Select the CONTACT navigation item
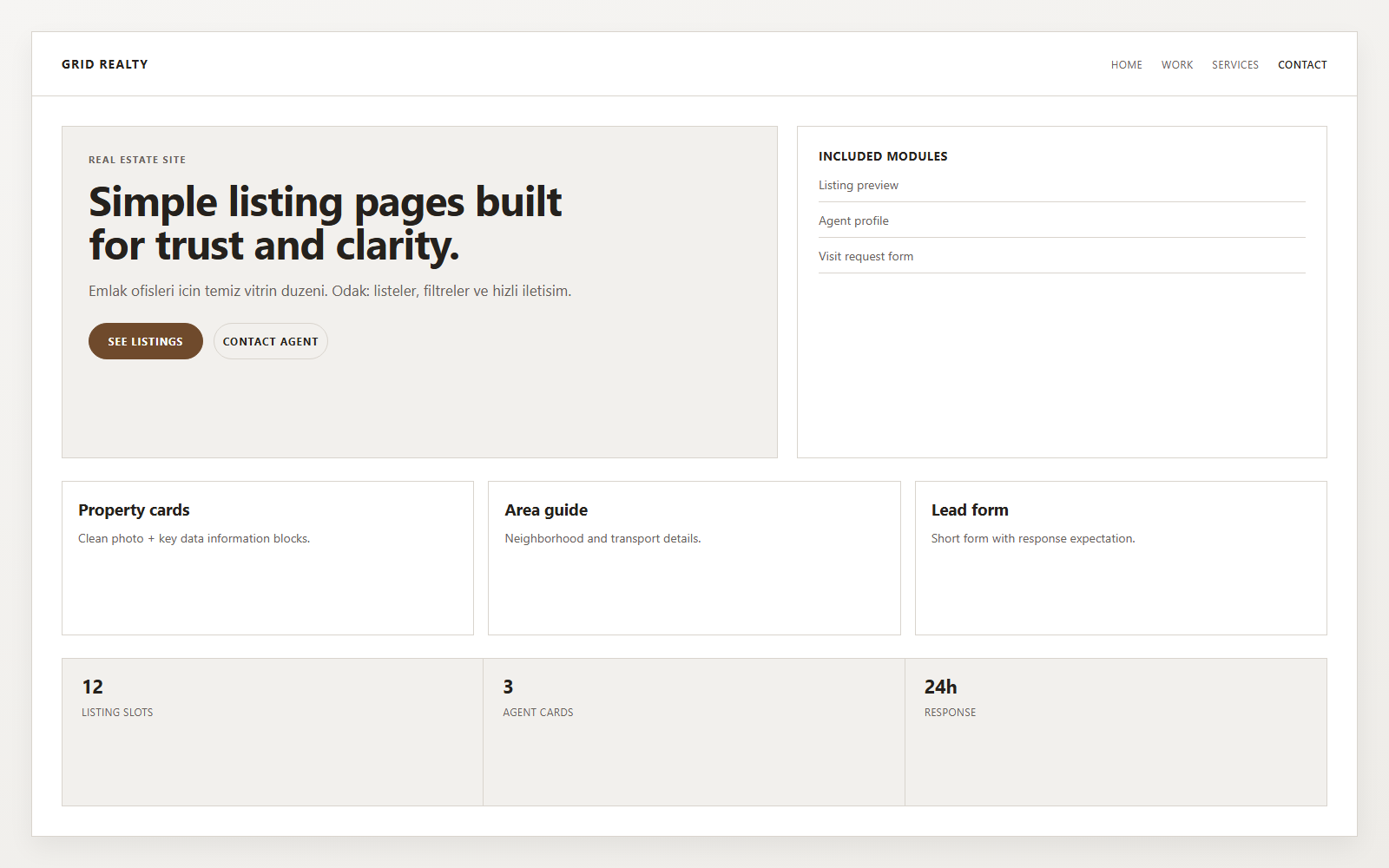 point(1302,64)
